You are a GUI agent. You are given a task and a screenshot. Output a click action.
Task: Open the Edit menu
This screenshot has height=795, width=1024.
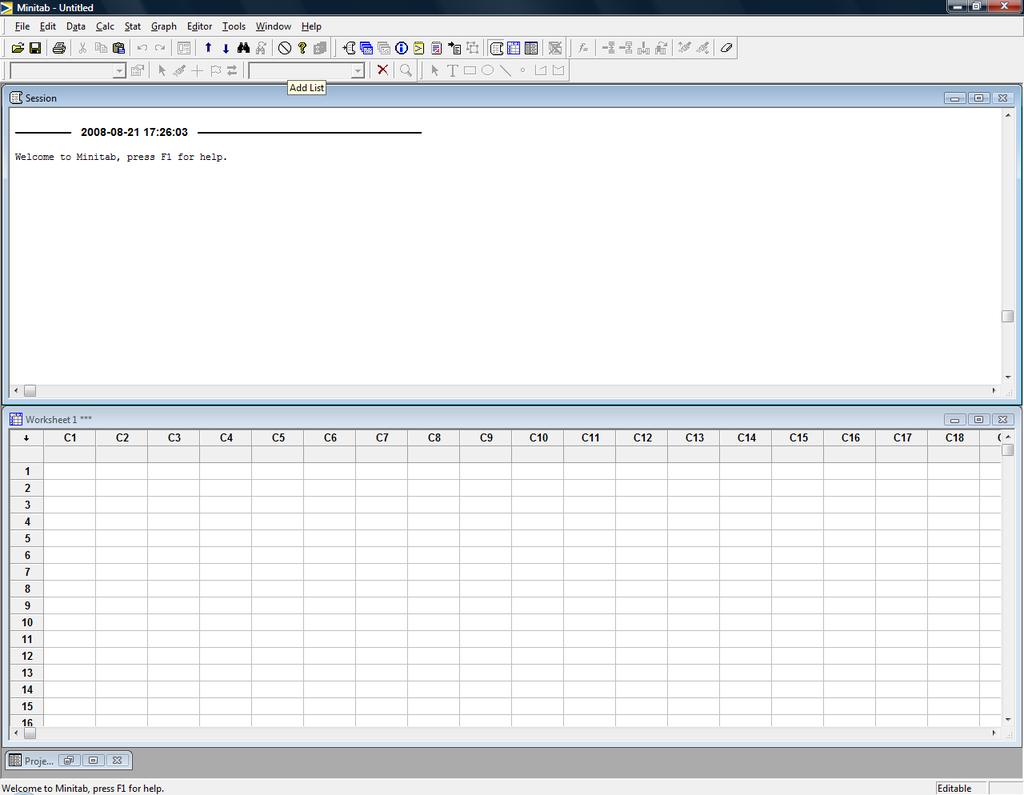coord(48,26)
